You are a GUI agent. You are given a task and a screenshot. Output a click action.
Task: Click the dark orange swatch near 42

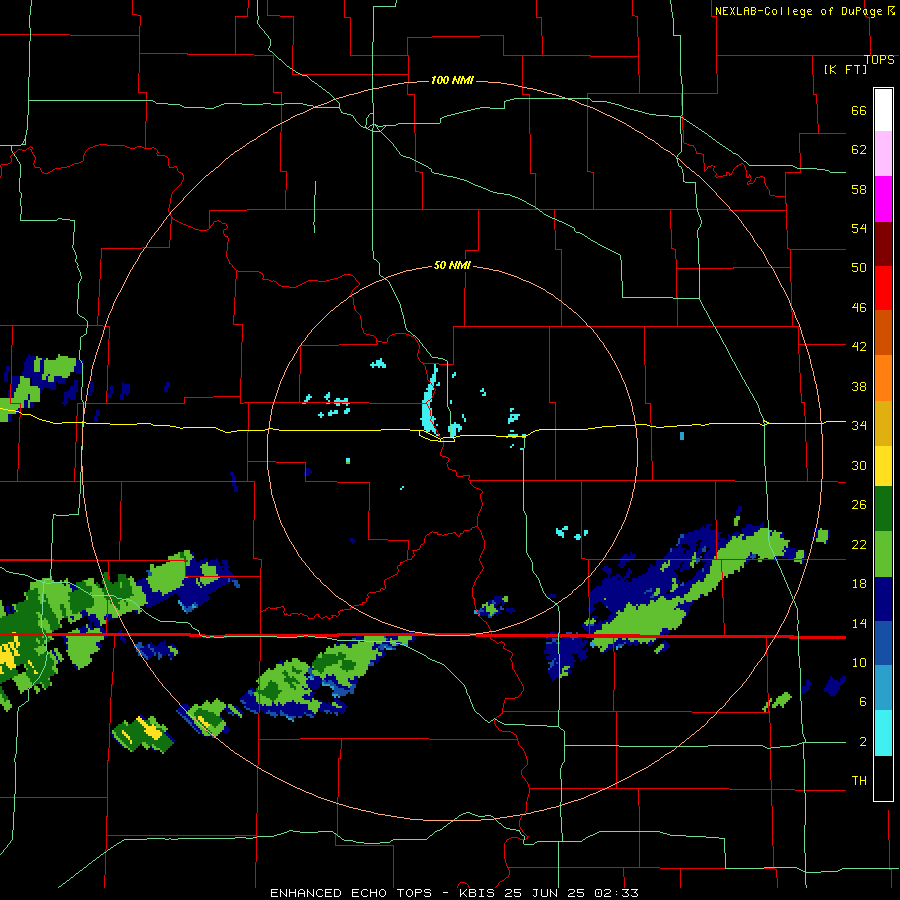click(x=883, y=333)
